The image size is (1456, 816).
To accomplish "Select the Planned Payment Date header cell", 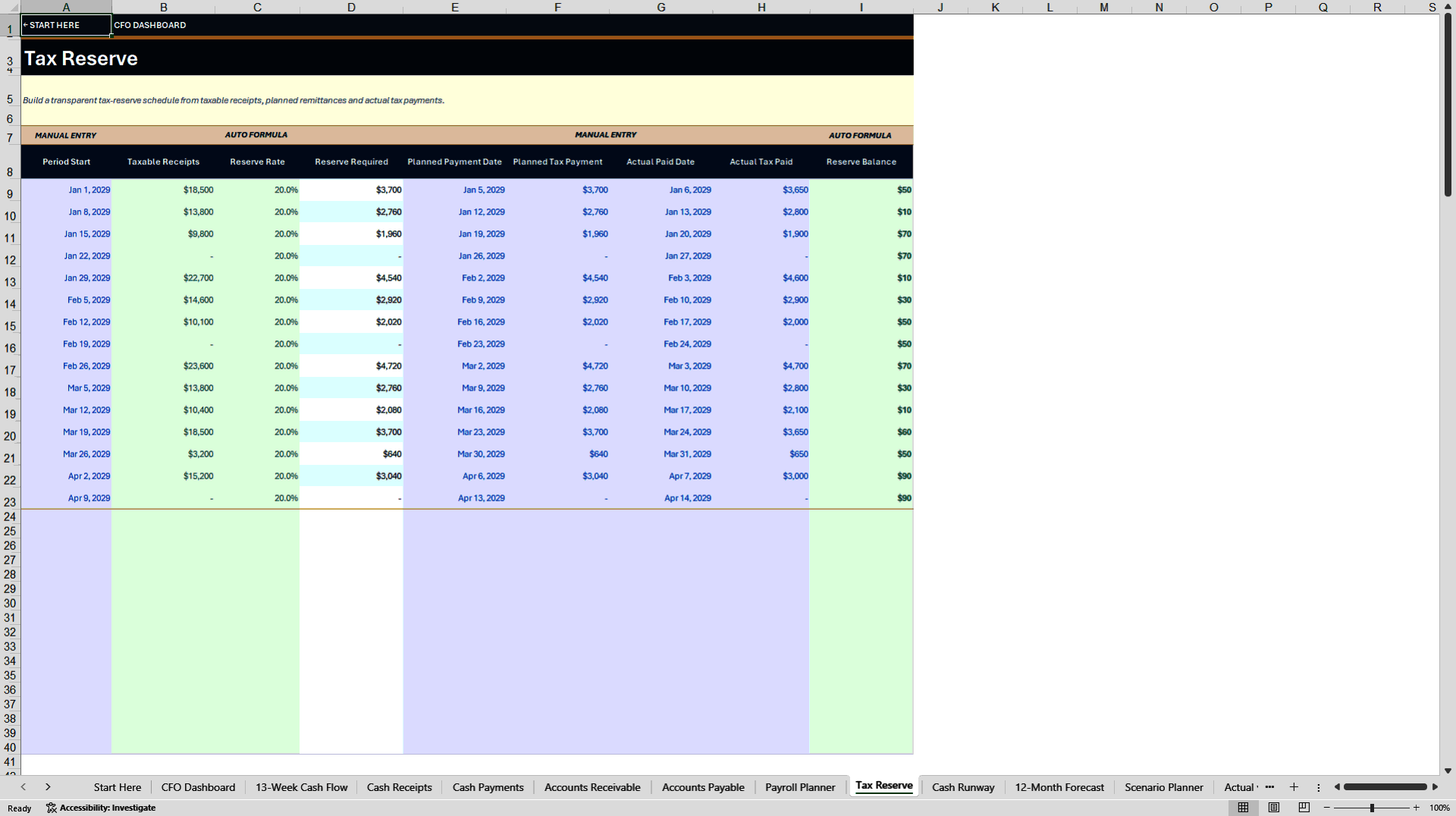I will point(454,162).
